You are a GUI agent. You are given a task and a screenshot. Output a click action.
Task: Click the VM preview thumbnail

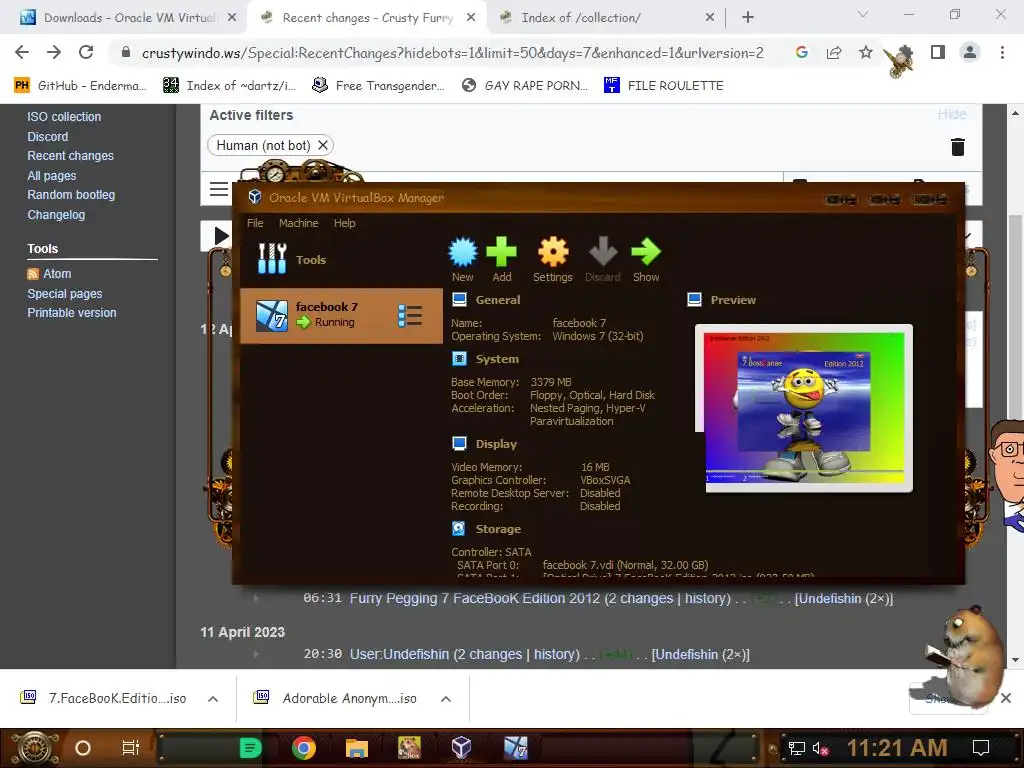(x=804, y=408)
